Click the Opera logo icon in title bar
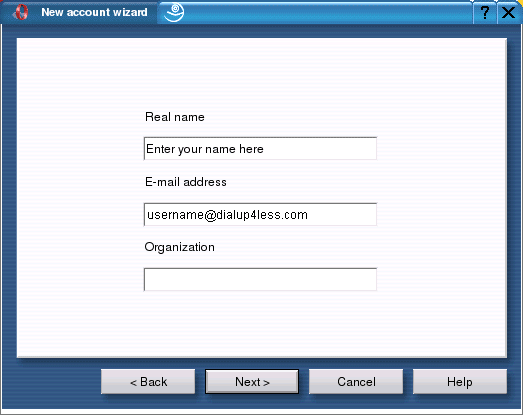Screen dimensions: 523x415 (21, 13)
